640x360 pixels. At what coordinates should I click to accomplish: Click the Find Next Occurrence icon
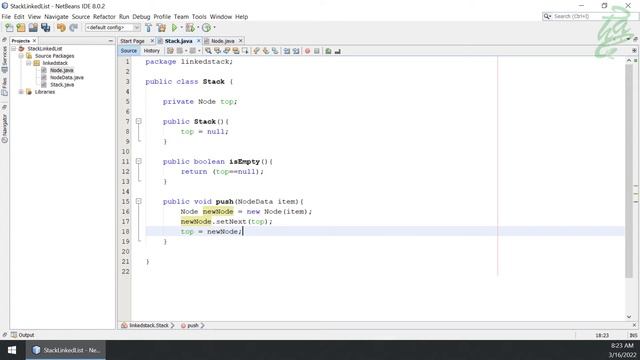pyautogui.click(x=227, y=51)
